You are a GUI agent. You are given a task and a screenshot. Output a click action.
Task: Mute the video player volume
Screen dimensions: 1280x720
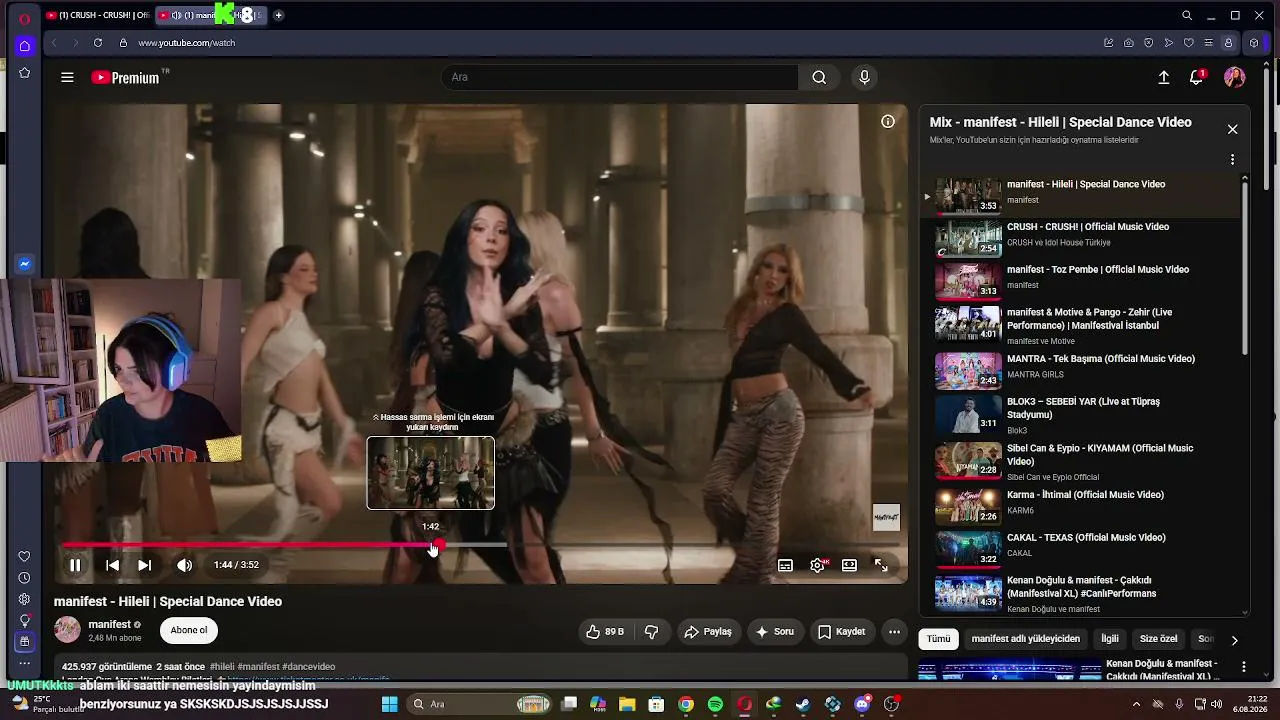pos(184,565)
